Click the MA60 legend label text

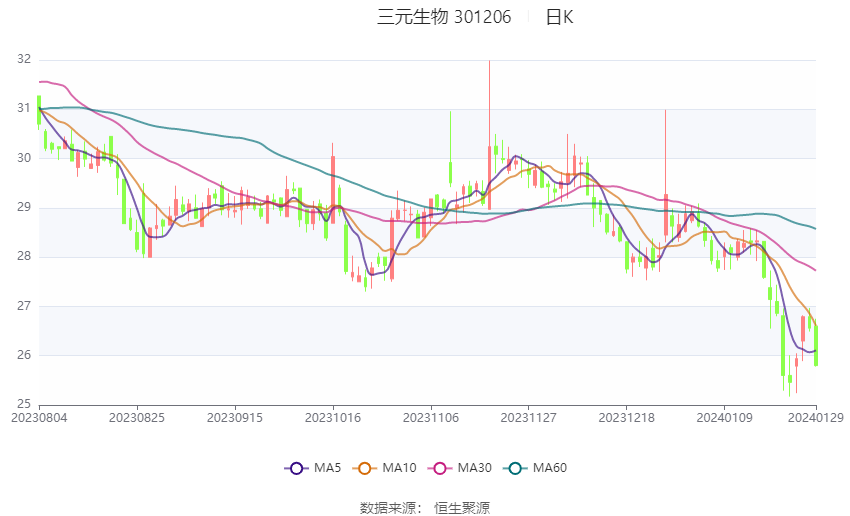(x=550, y=468)
